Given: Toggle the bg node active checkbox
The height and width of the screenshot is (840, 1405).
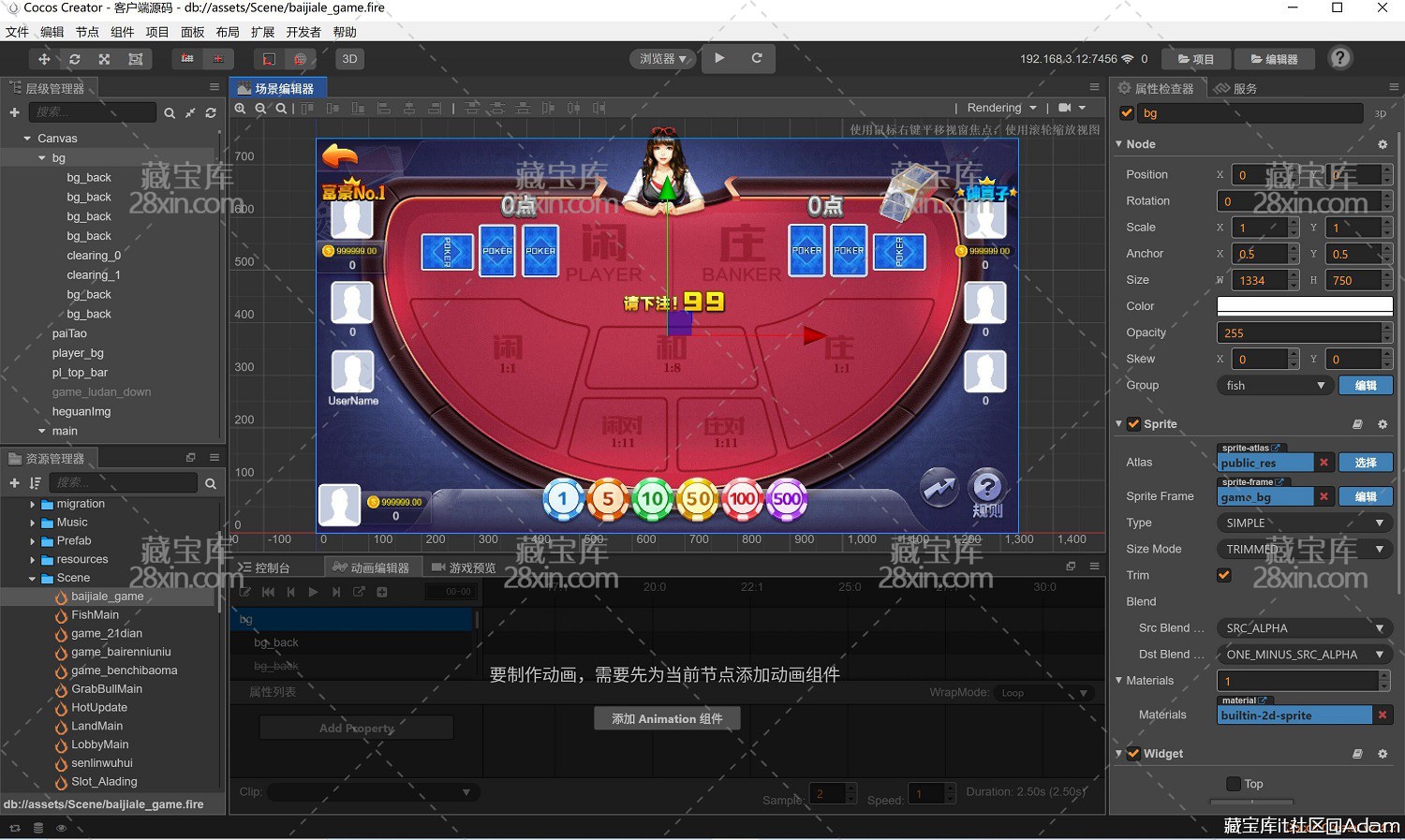Looking at the screenshot, I should (1127, 113).
